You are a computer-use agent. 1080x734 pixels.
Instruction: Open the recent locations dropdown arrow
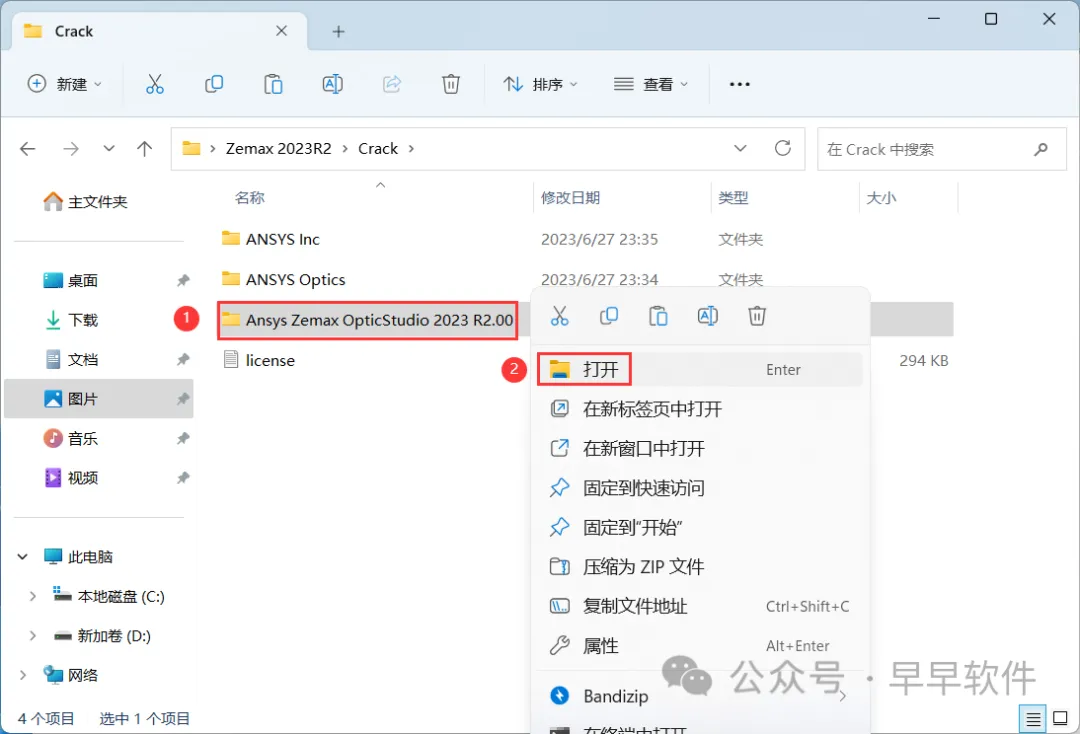(109, 149)
